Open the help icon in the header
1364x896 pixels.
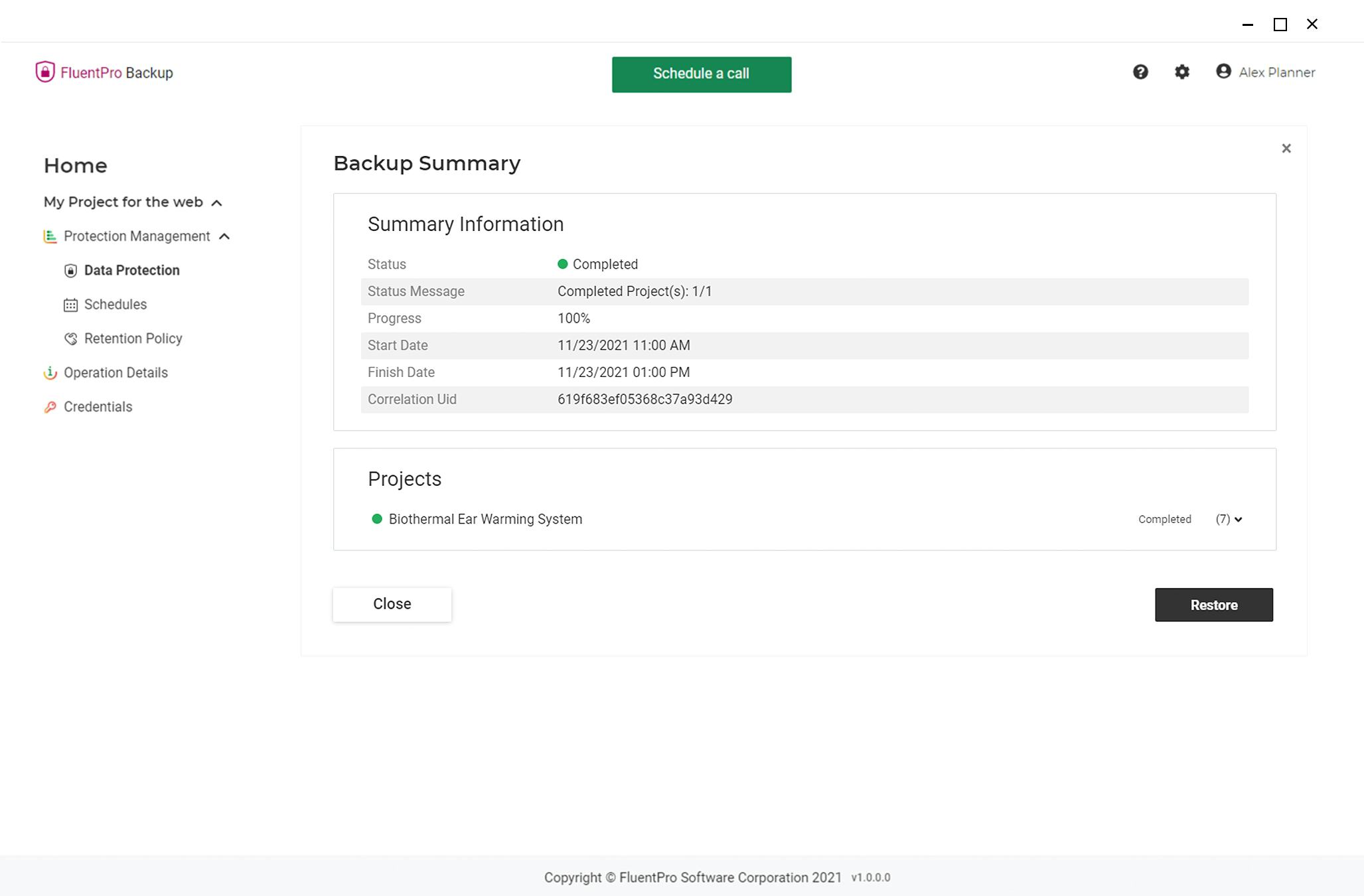click(1141, 72)
